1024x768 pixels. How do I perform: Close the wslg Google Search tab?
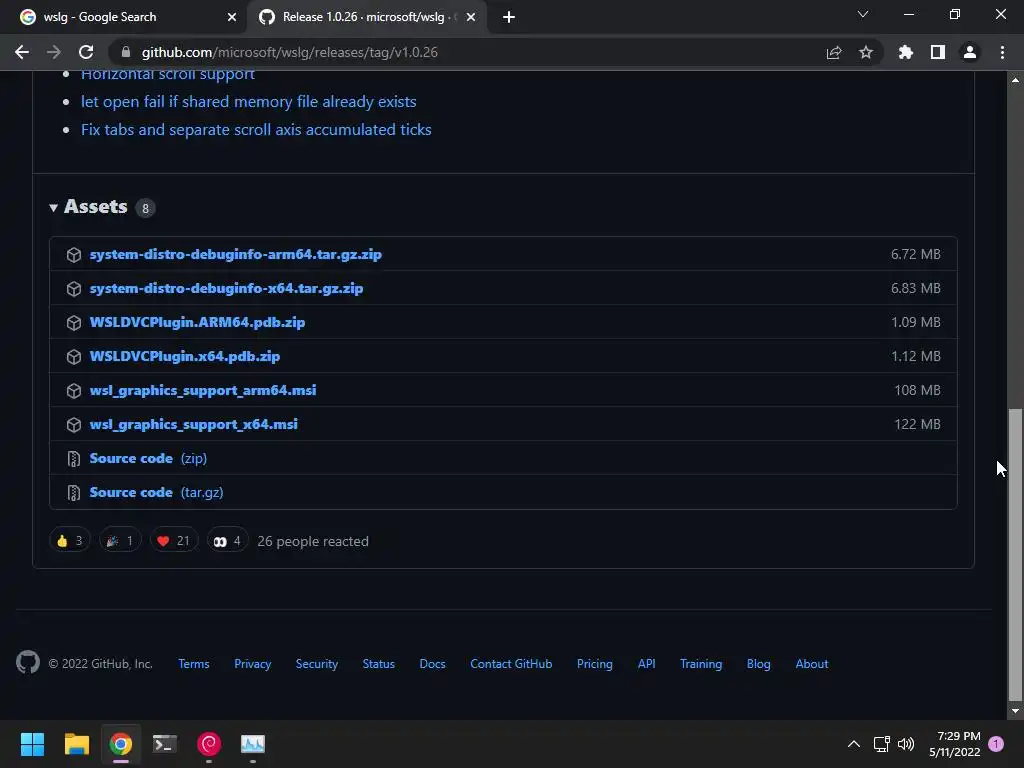pos(232,17)
